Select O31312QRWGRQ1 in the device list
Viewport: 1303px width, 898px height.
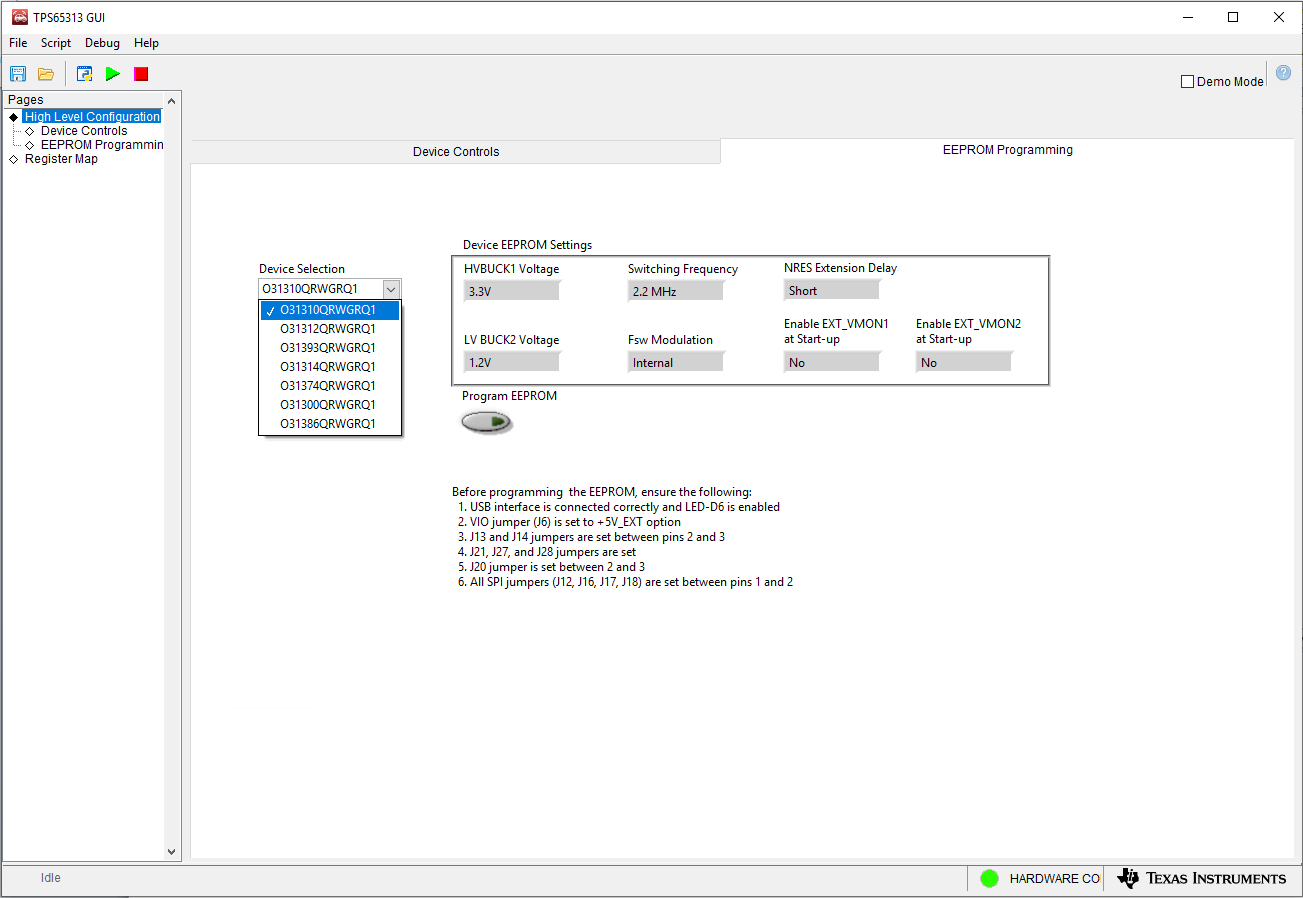pos(330,329)
